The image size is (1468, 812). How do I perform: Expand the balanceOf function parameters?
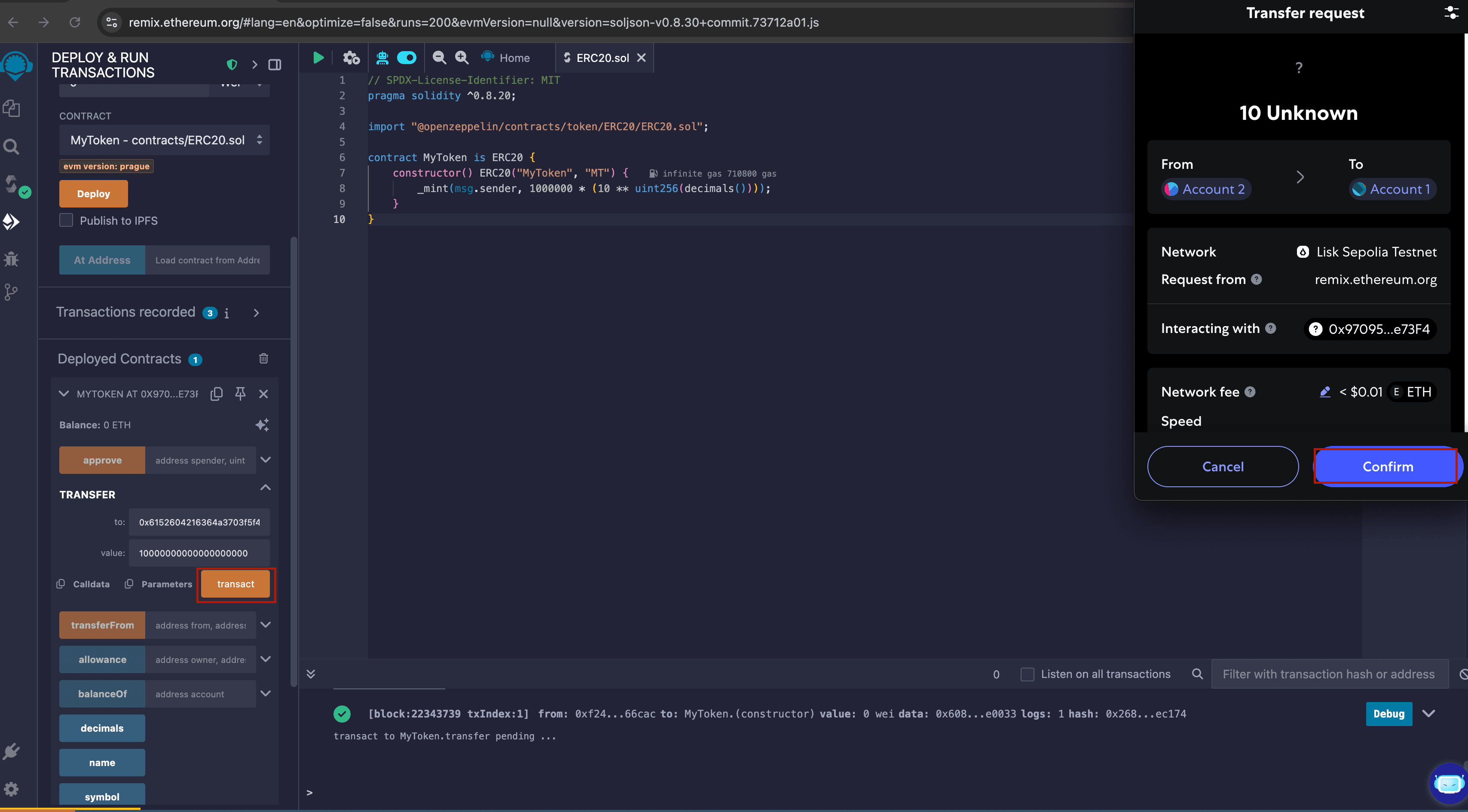(266, 693)
